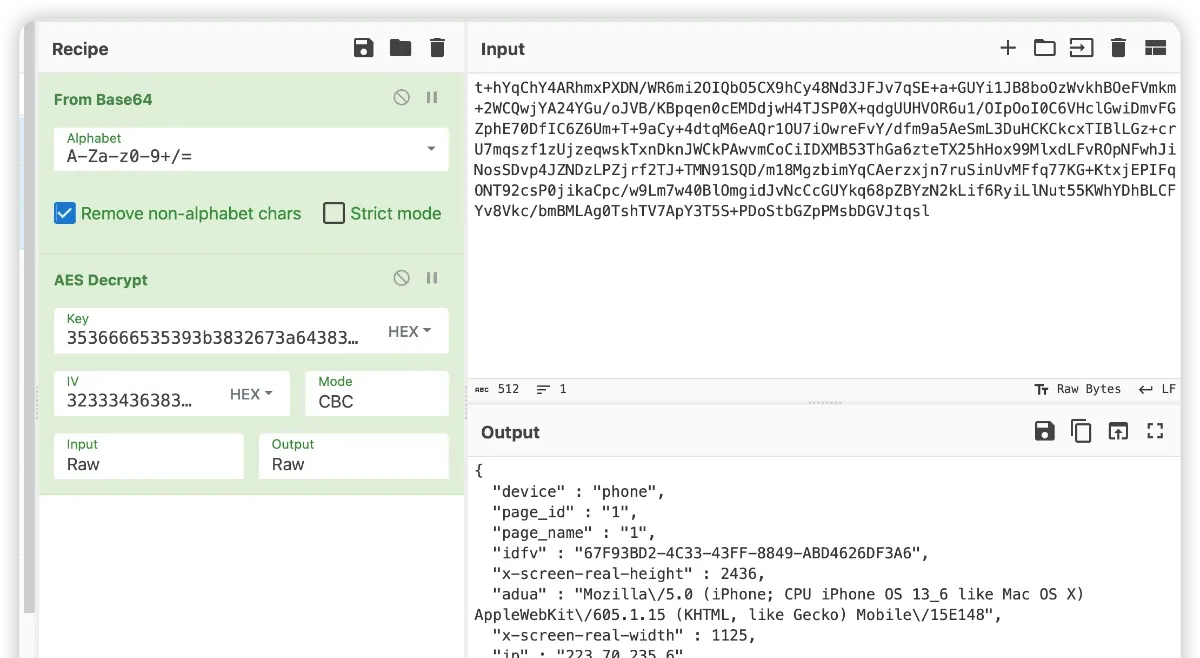Edit the AES Key field
Image resolution: width=1200 pixels, height=658 pixels.
(x=213, y=330)
